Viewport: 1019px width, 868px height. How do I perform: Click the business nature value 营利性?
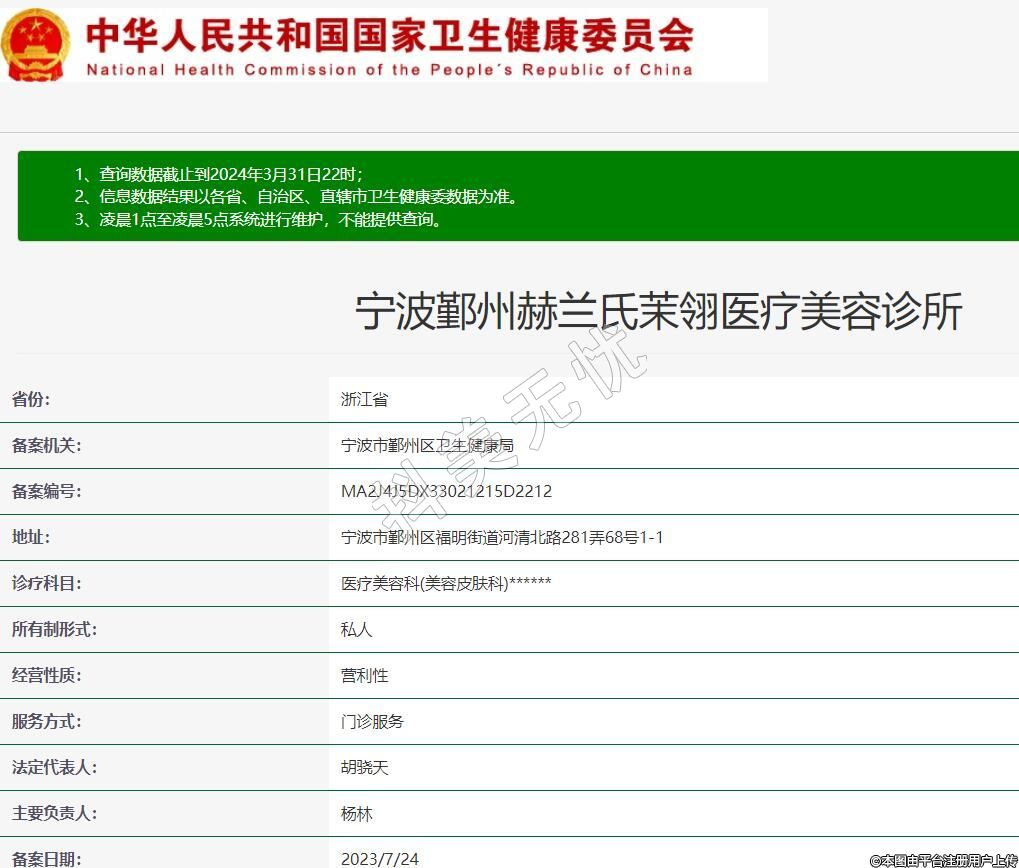click(364, 675)
